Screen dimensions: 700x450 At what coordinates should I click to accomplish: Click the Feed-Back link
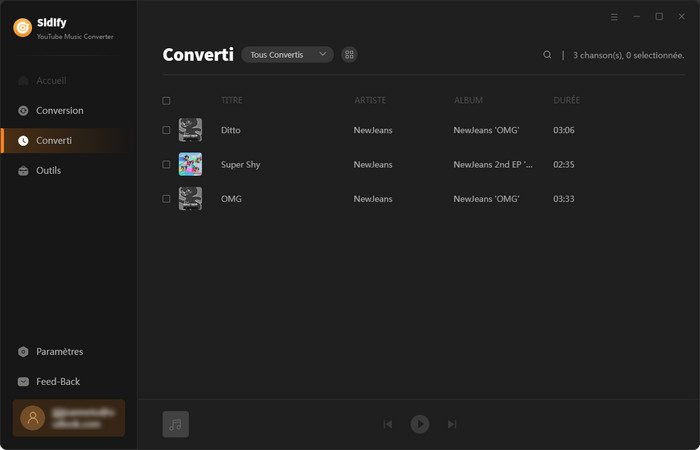57,381
